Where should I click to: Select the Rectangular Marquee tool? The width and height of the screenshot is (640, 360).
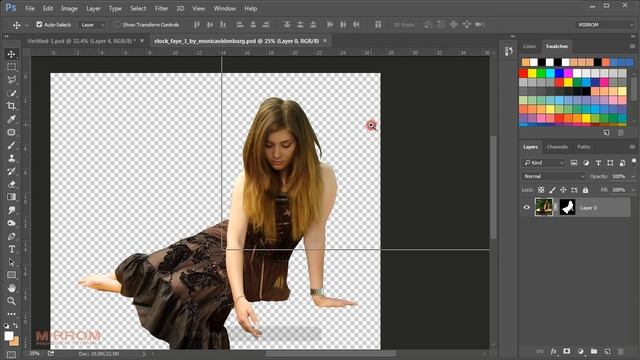click(x=11, y=67)
